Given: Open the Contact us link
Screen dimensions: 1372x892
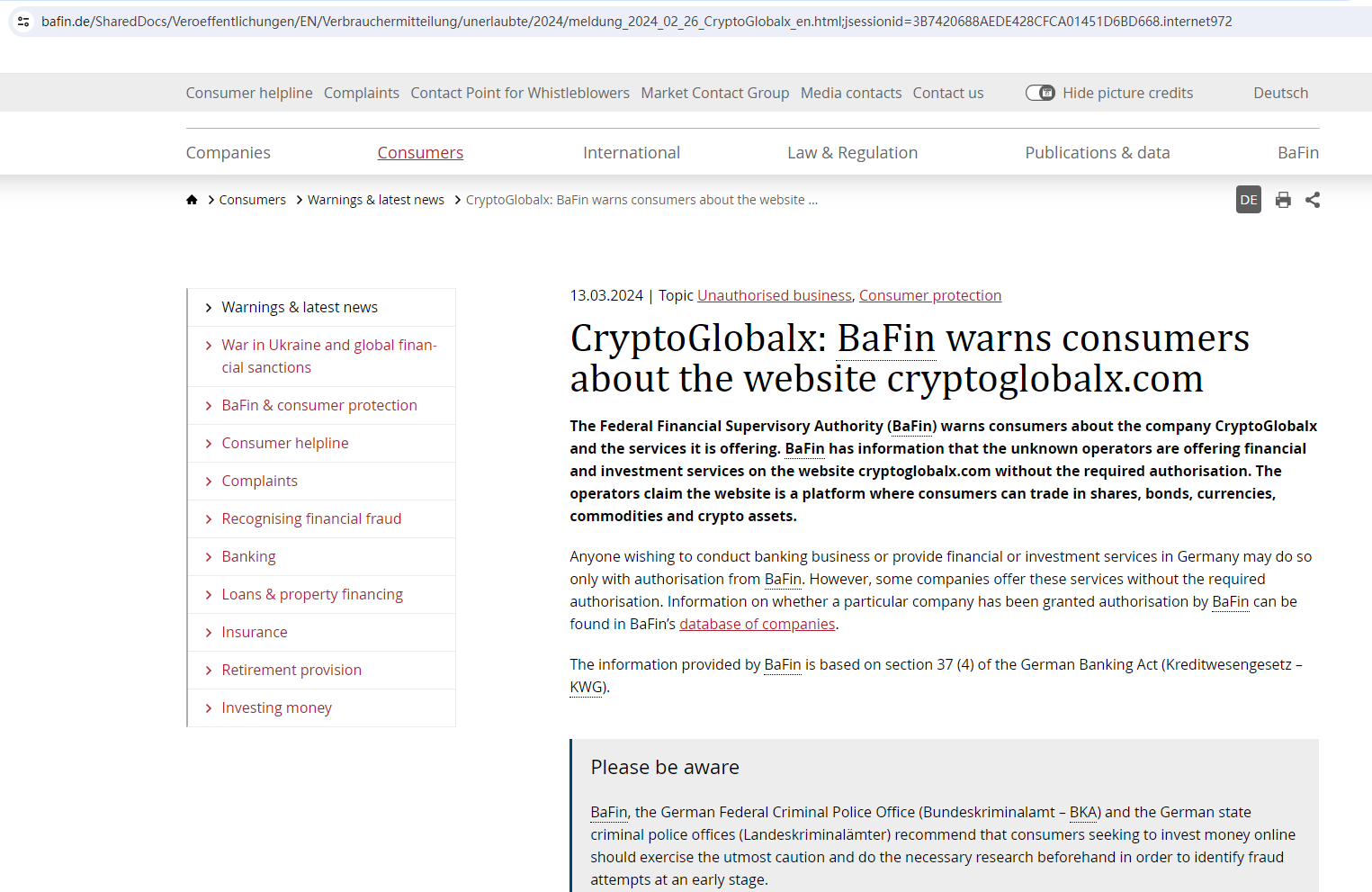Looking at the screenshot, I should tap(948, 93).
